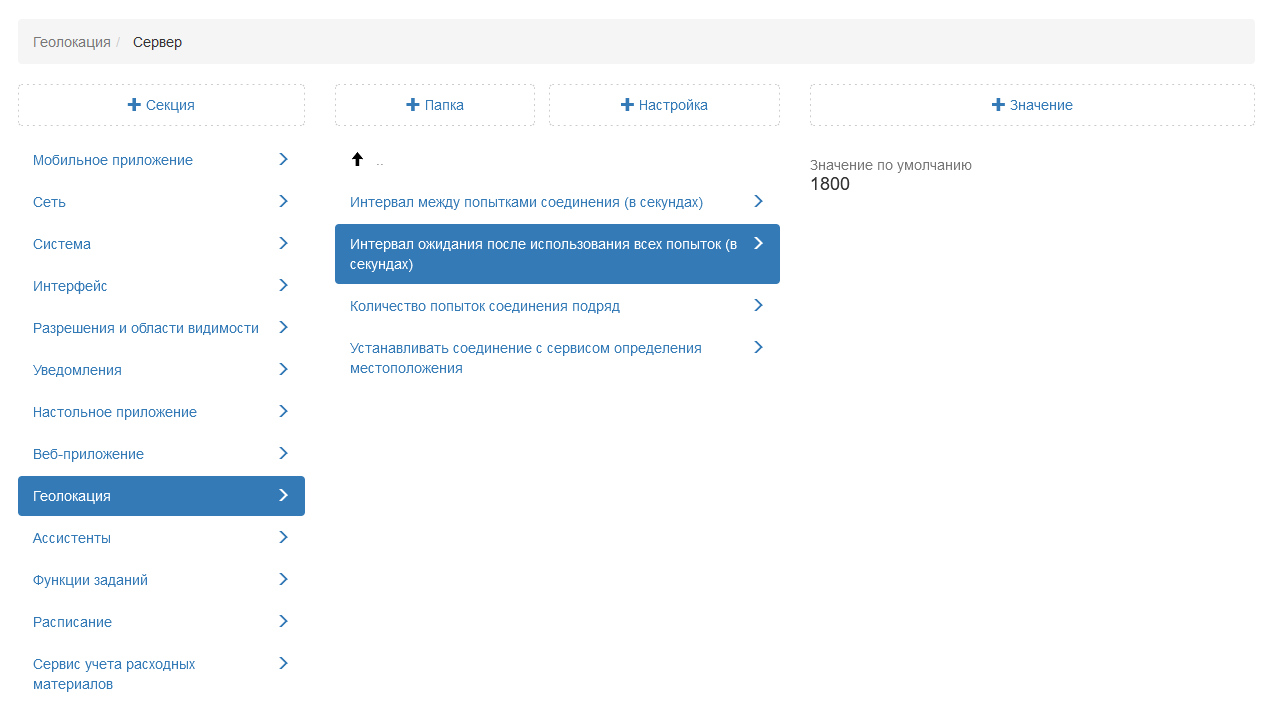Click the plus icon next to Папка

(x=413, y=105)
